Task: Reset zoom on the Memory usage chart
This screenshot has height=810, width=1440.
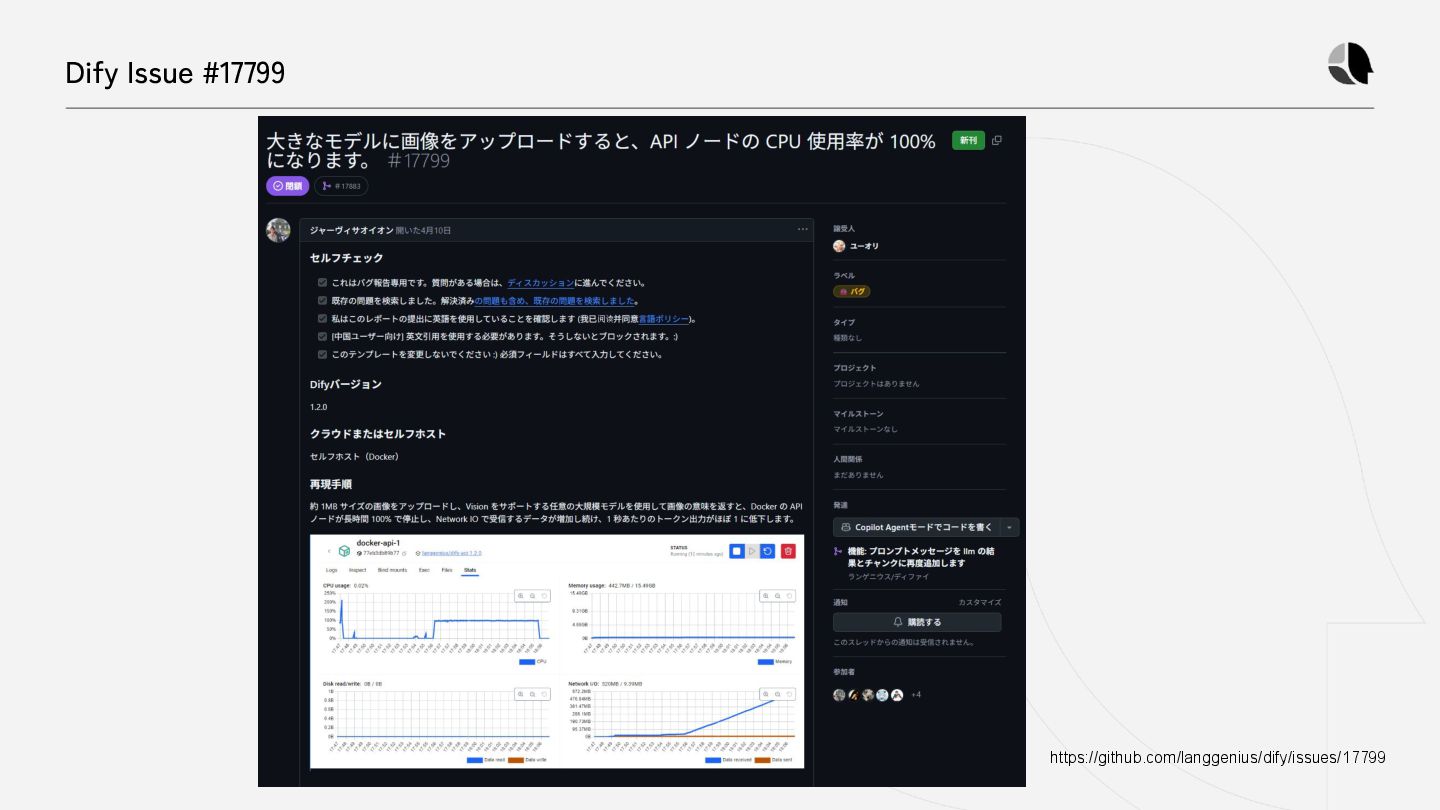Action: pyautogui.click(x=789, y=596)
